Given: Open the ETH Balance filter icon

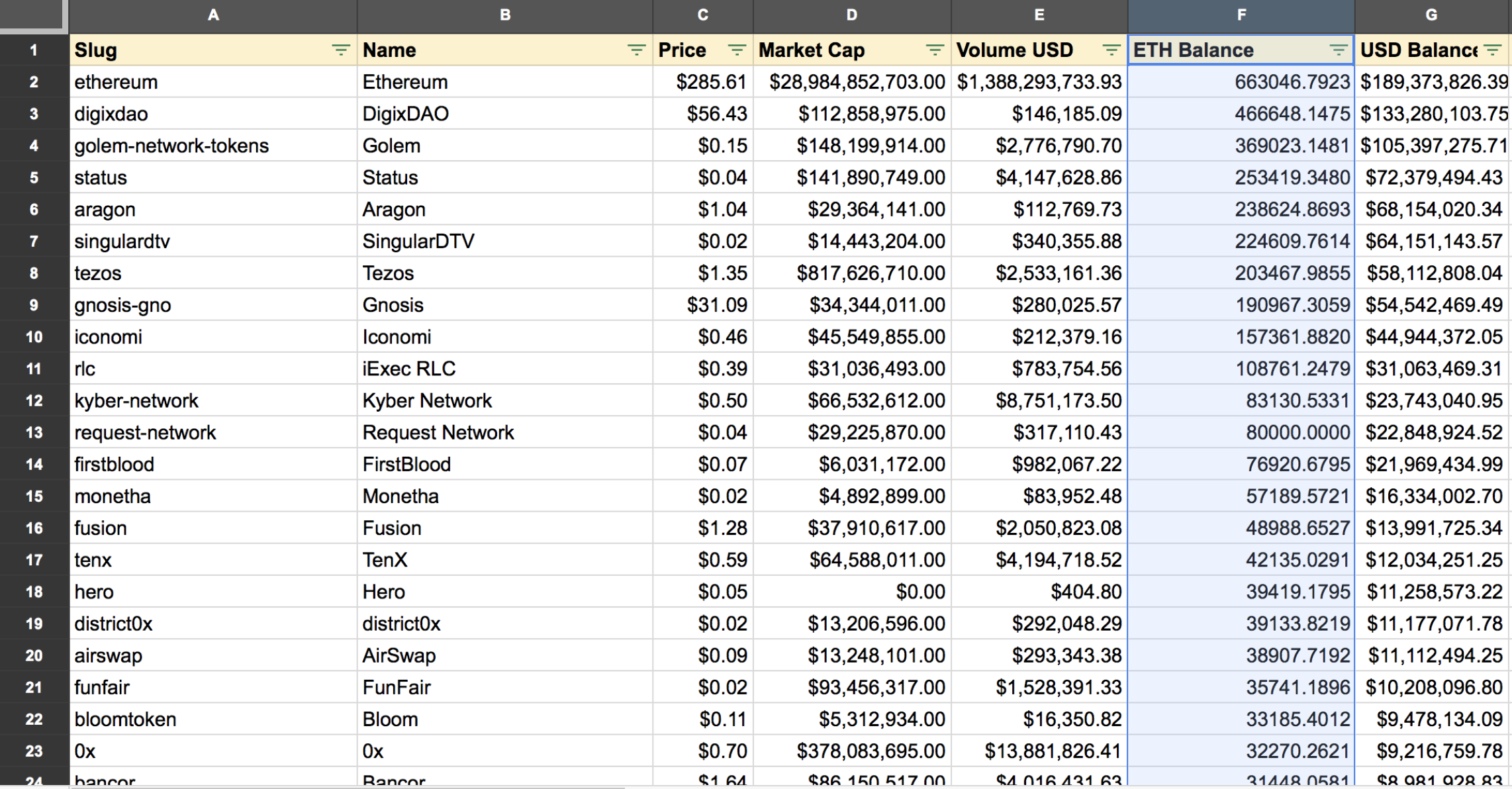Looking at the screenshot, I should 1338,50.
